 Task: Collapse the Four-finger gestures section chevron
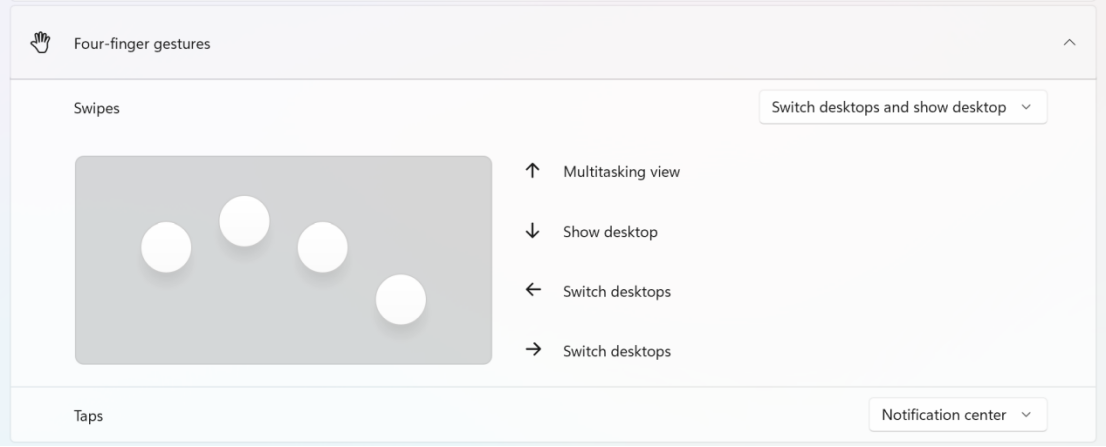[1069, 43]
